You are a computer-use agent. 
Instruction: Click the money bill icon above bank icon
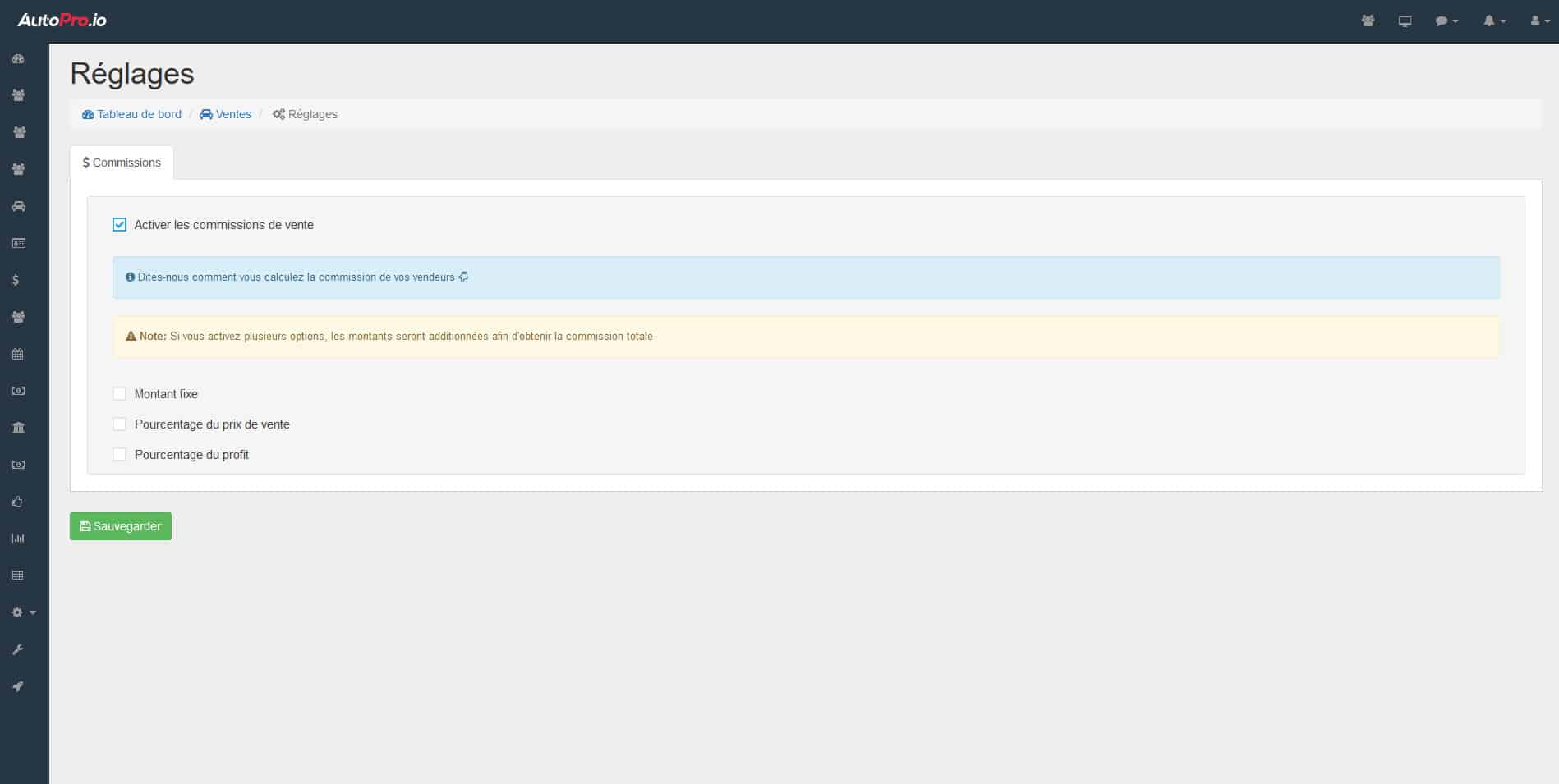18,391
